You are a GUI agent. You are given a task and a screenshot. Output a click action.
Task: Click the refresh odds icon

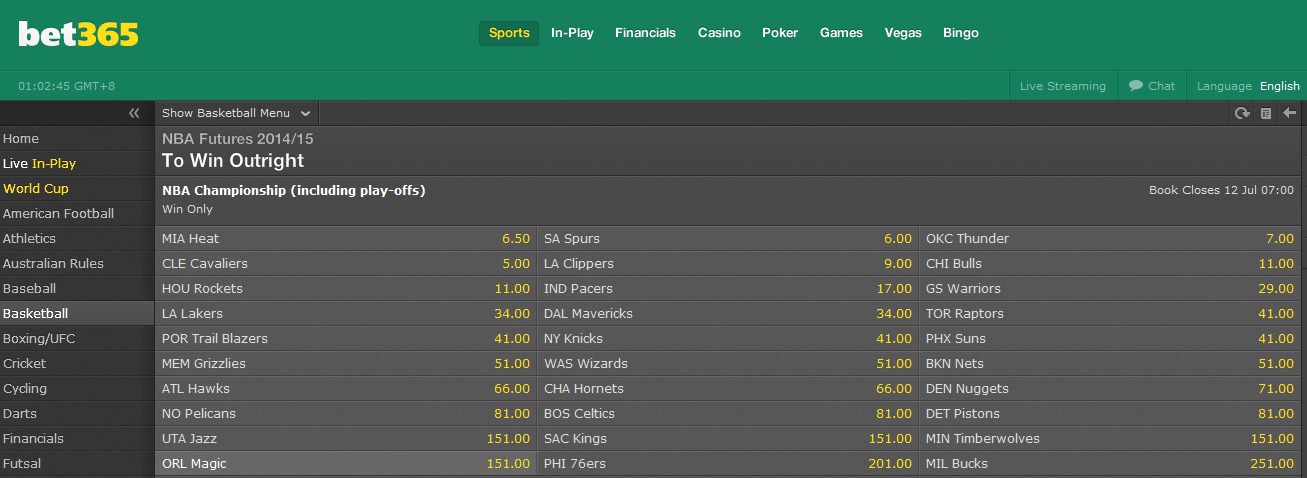coord(1242,113)
